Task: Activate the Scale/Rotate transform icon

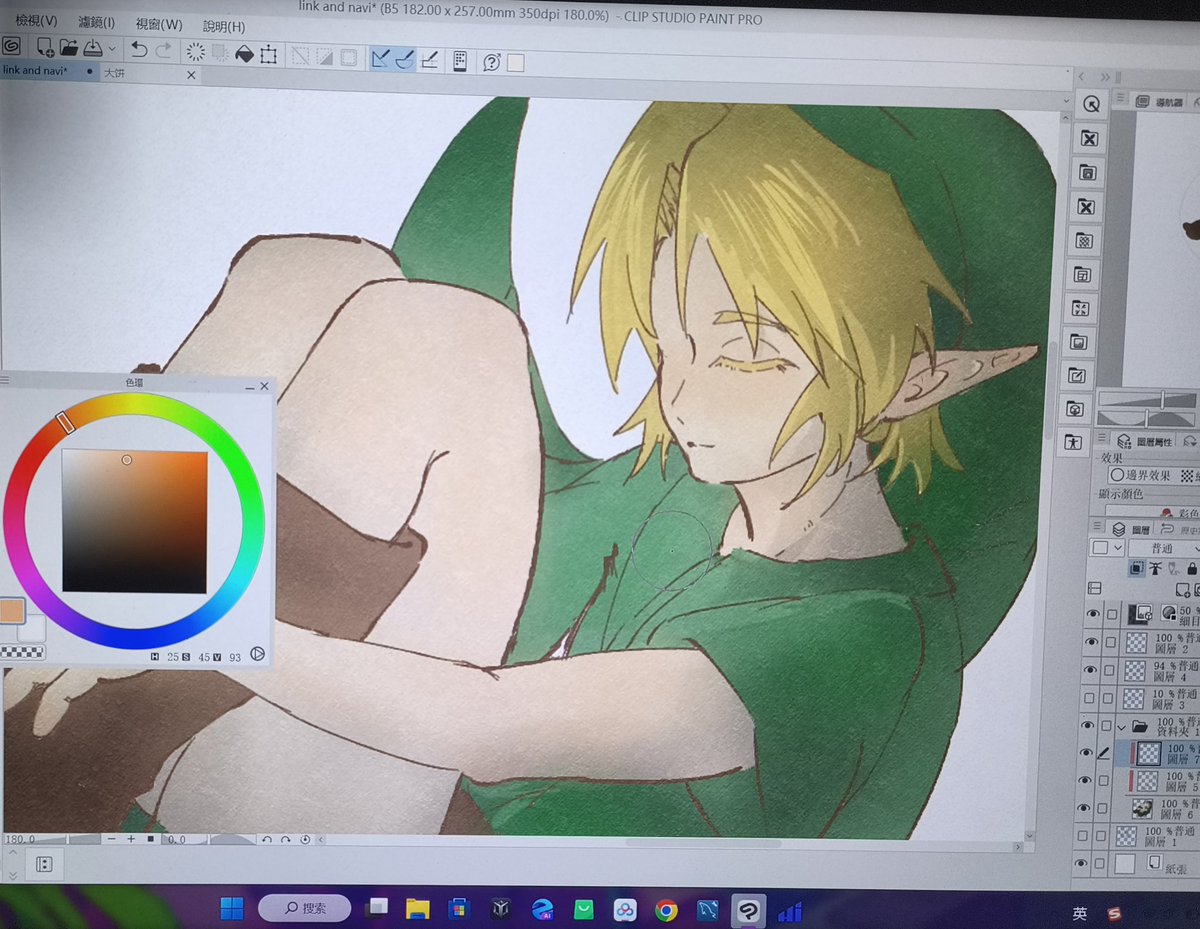Action: point(268,55)
